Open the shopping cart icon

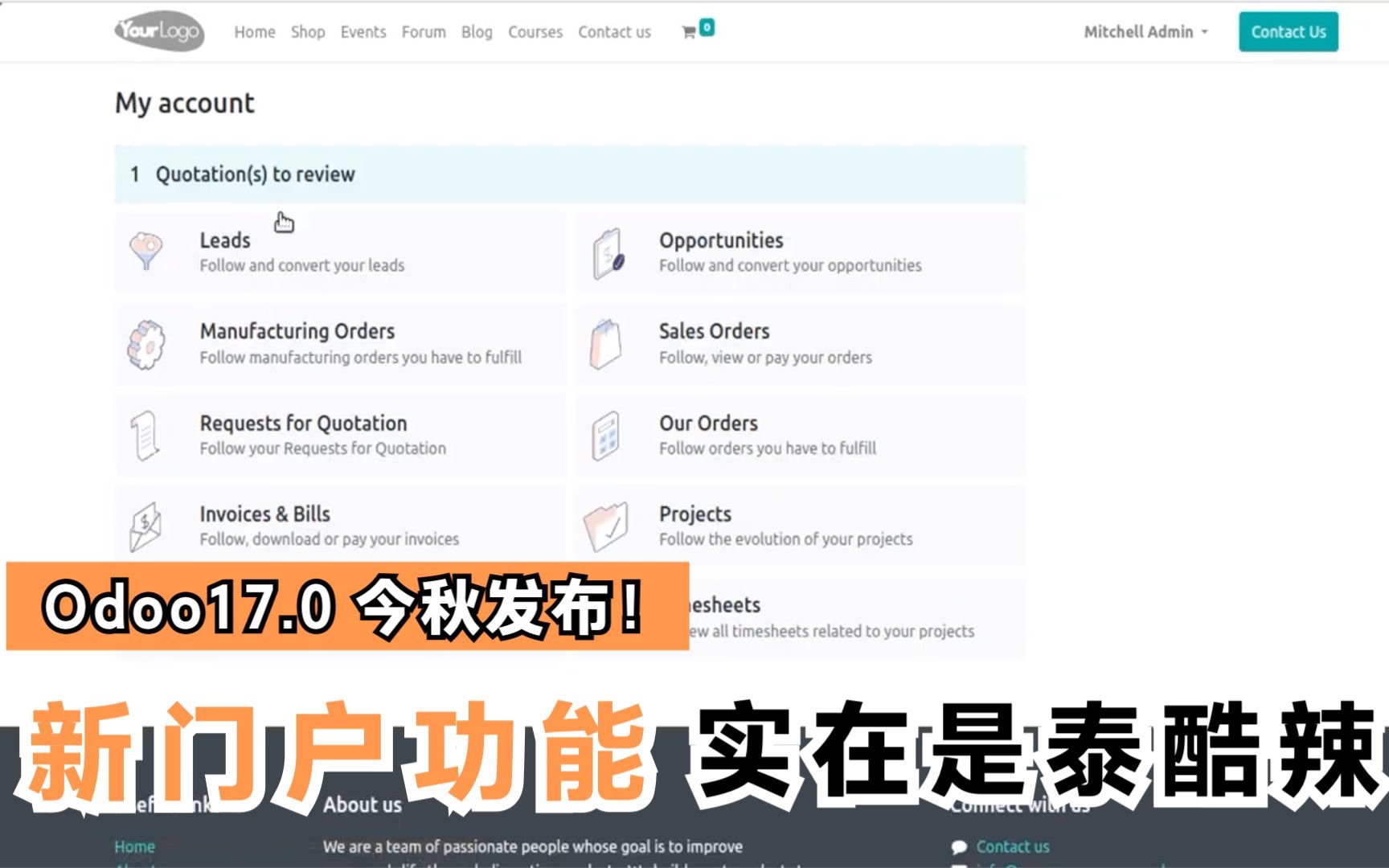[x=689, y=33]
